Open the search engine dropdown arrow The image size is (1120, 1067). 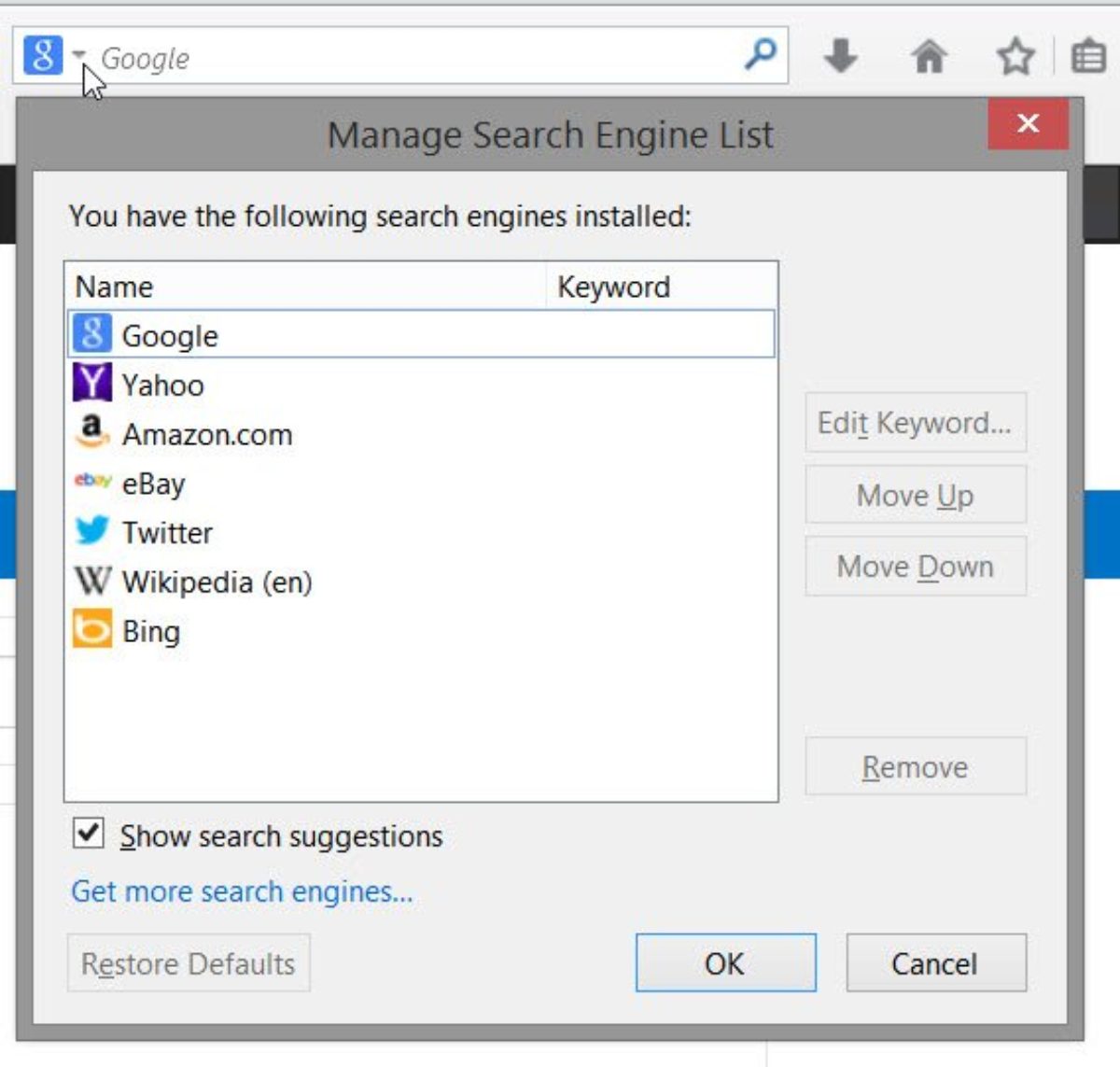(78, 54)
